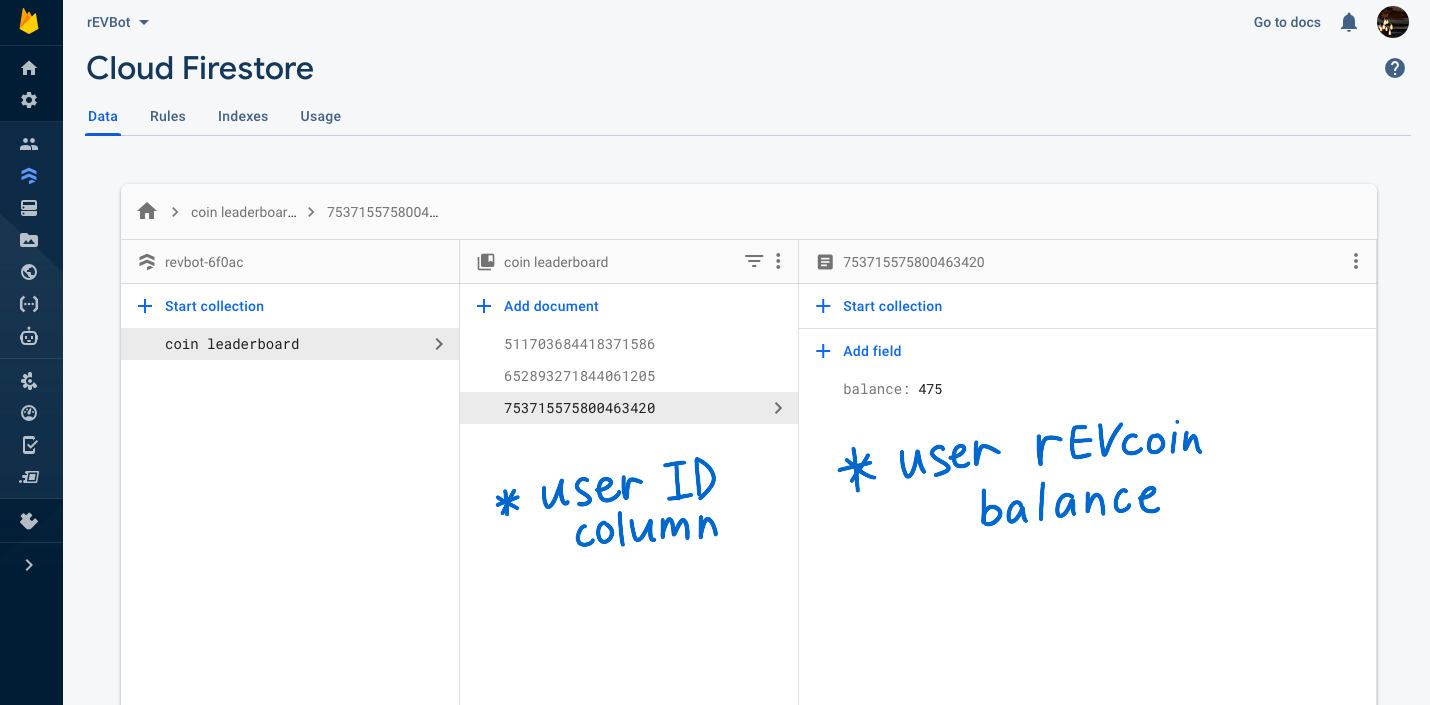The height and width of the screenshot is (705, 1430).
Task: Open Machine Learning robot icon in sidebar
Action: [29, 336]
